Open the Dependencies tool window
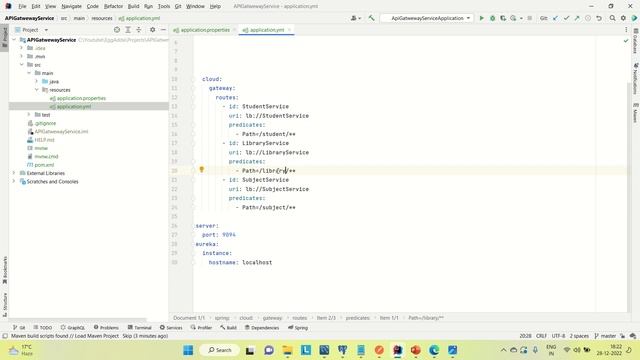The image size is (640, 360). coord(262,327)
